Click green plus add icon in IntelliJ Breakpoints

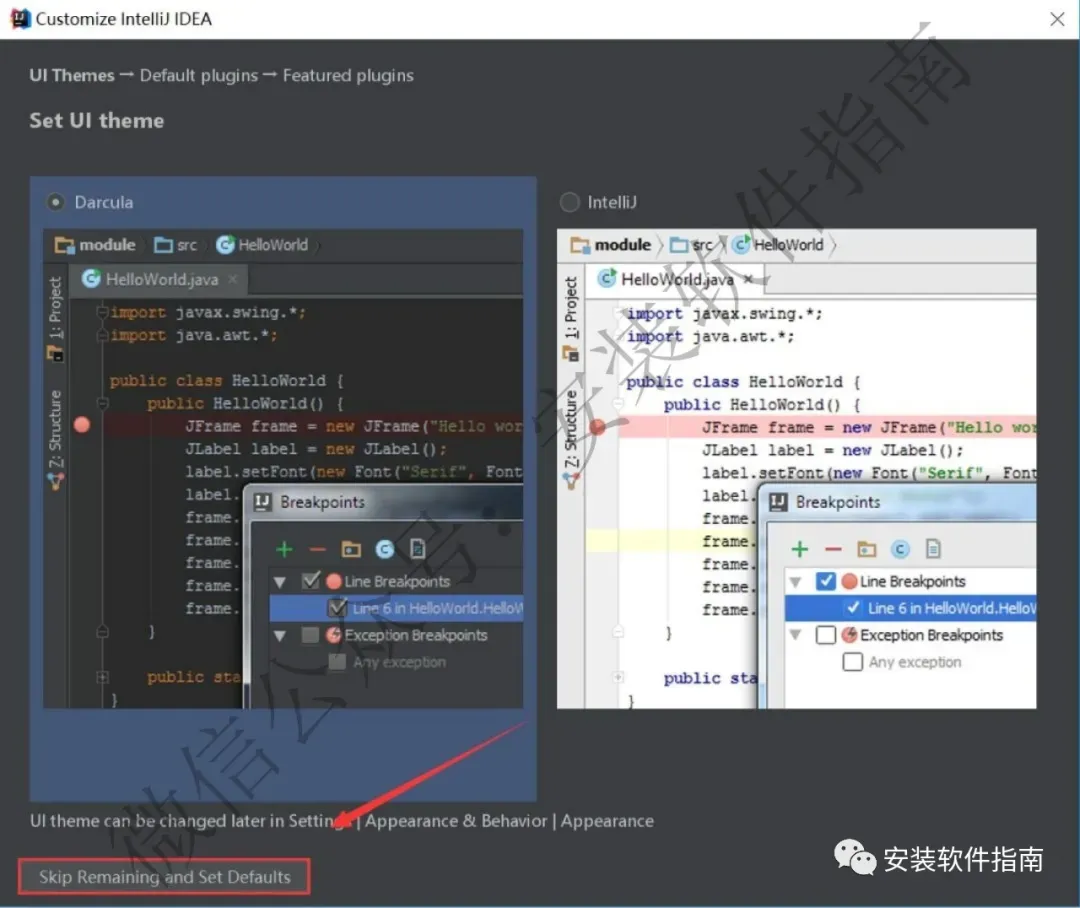click(800, 549)
